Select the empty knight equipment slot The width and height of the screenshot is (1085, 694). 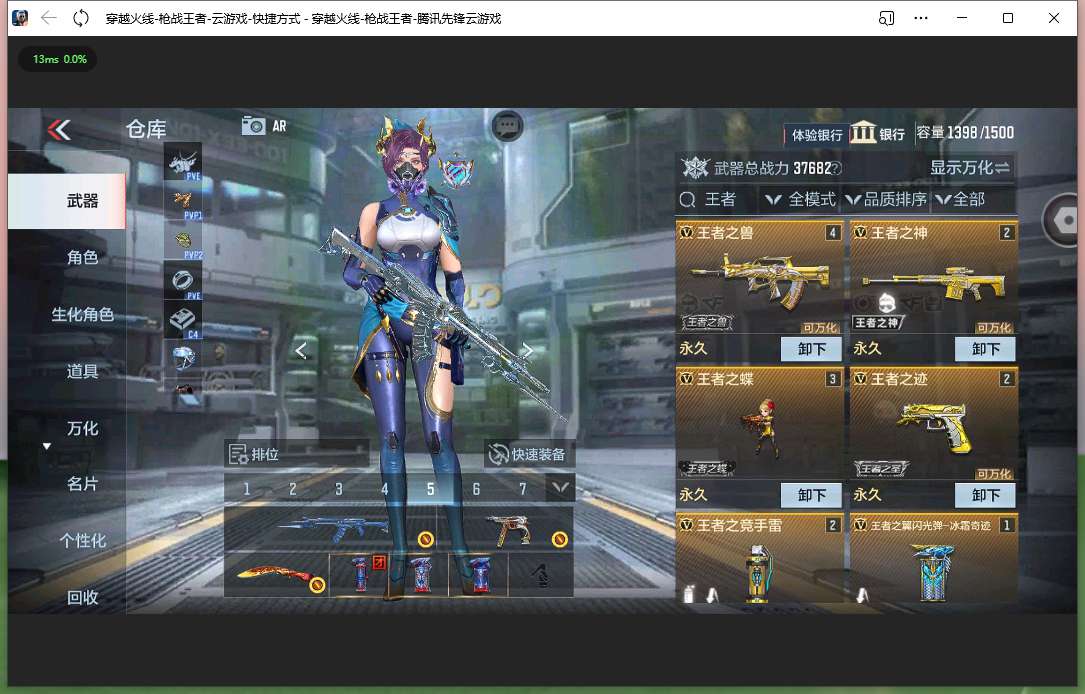click(541, 575)
